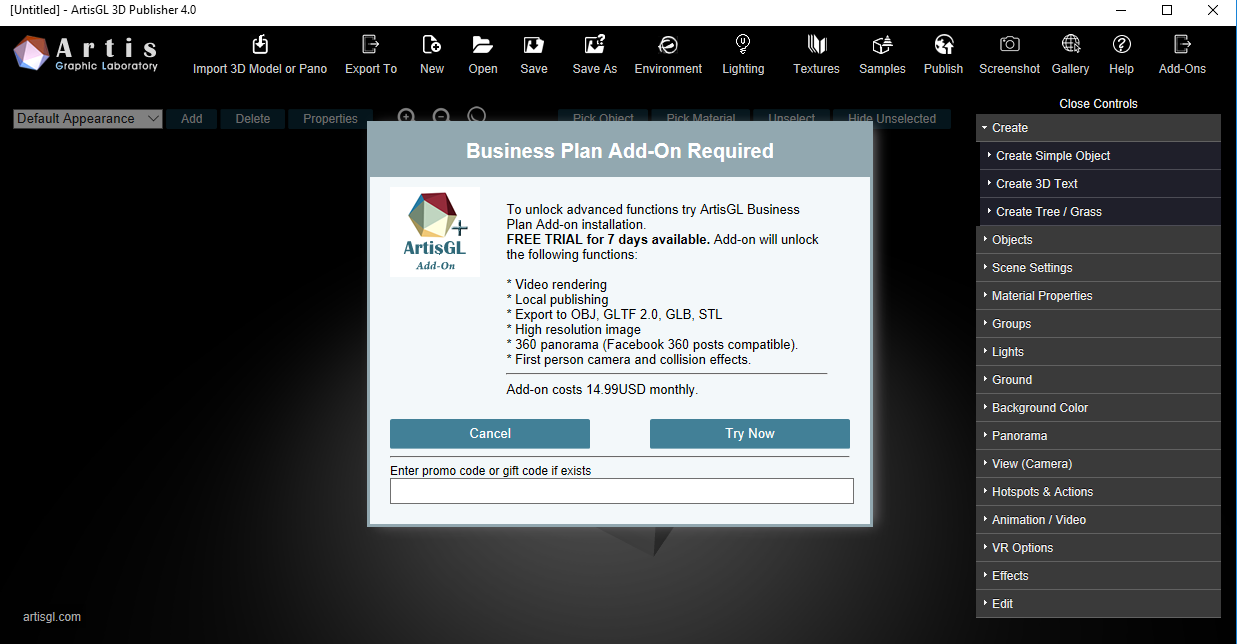Image resolution: width=1237 pixels, height=644 pixels.
Task: Expand View (Camera) section
Action: pyautogui.click(x=1099, y=464)
